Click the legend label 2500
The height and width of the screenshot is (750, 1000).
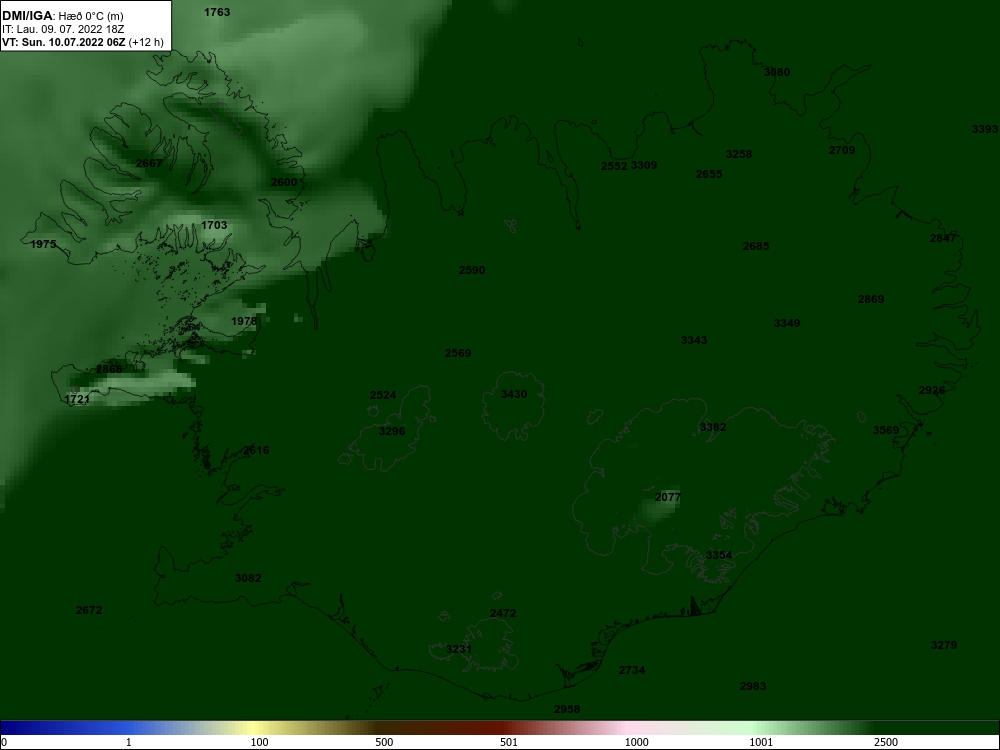tap(886, 742)
